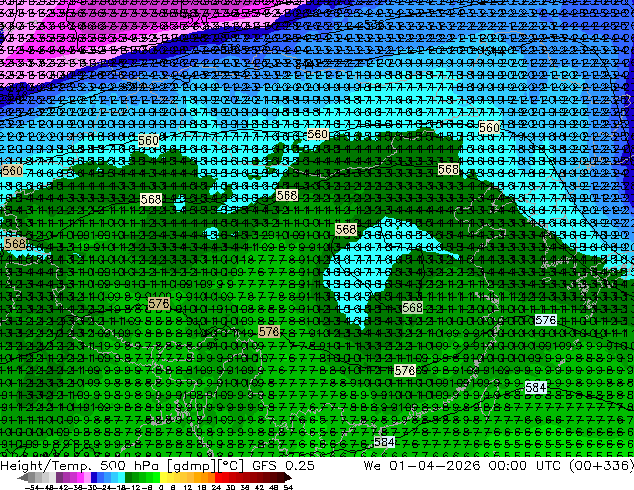
Task: Click the date '01-04-2026' in the caption
Action: pos(435,466)
